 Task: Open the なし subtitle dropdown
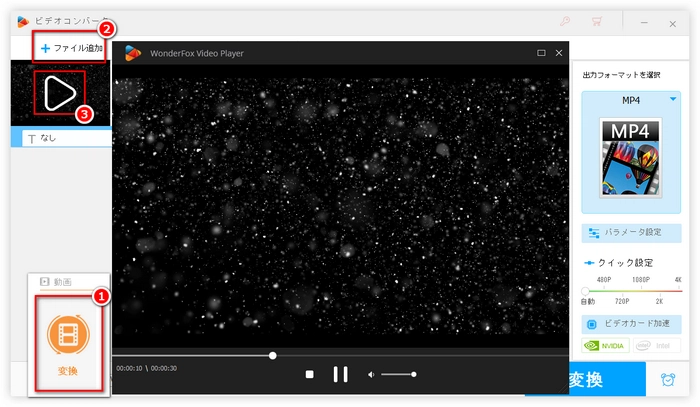point(60,138)
